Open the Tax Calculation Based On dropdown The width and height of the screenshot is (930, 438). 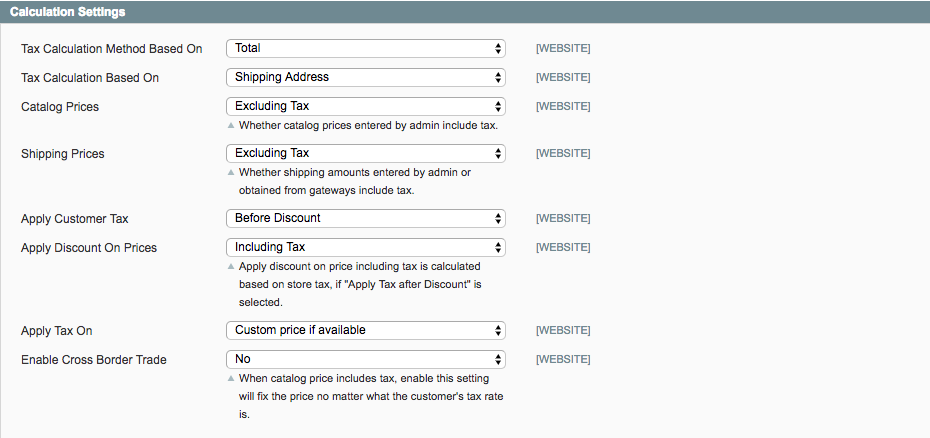coord(366,77)
